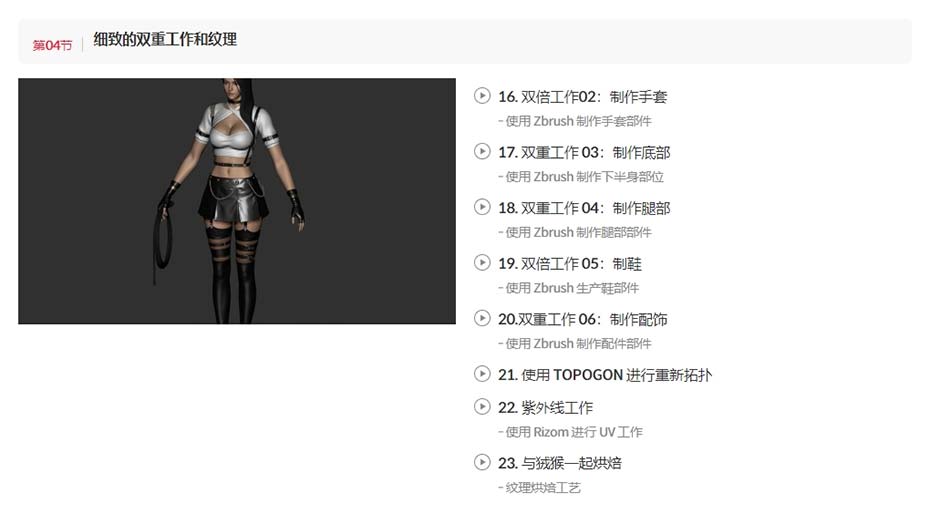Click play icon beside lesson 16
The width and height of the screenshot is (930, 510).
click(x=482, y=95)
